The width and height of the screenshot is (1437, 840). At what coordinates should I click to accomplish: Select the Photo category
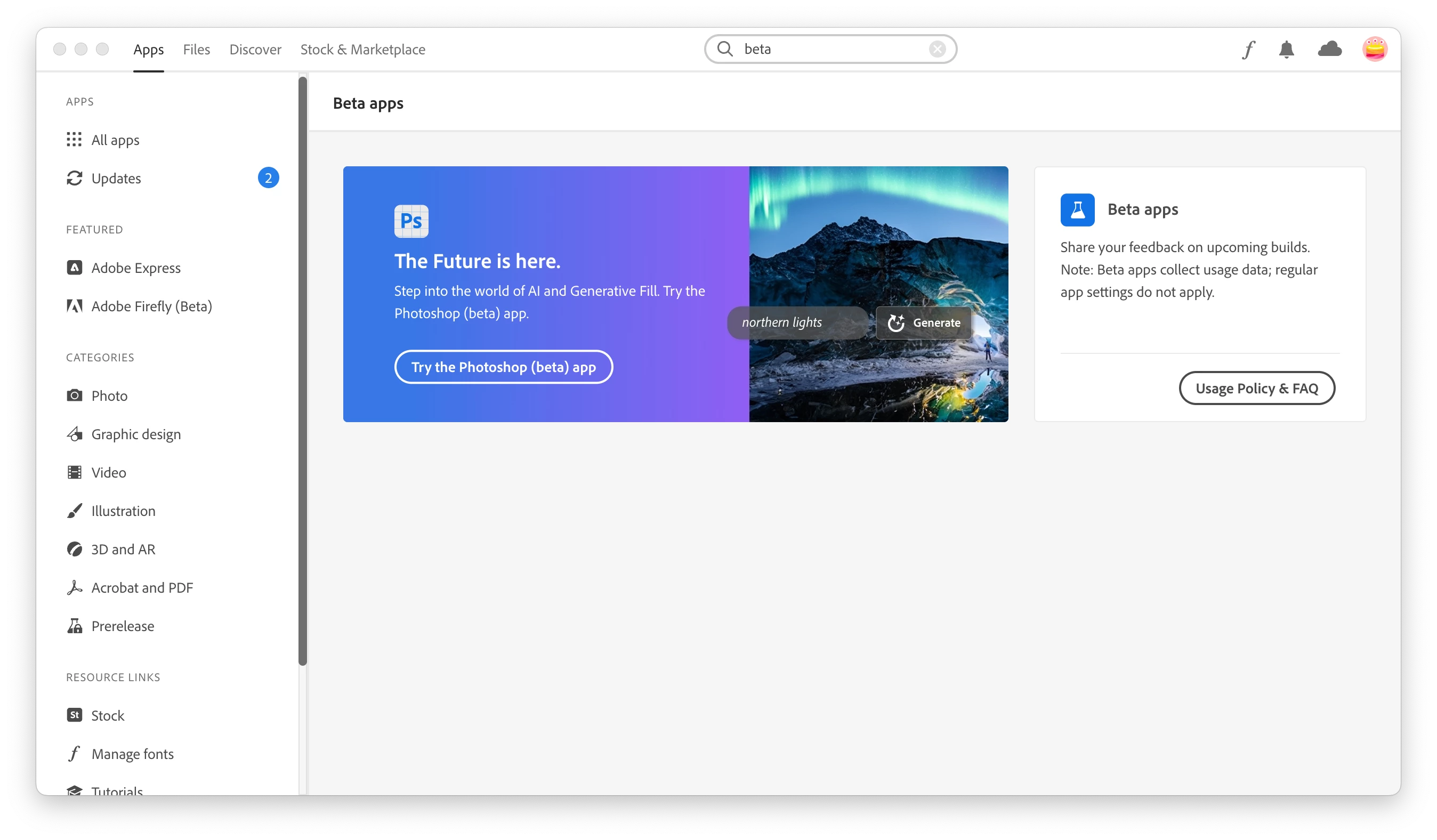click(x=109, y=396)
